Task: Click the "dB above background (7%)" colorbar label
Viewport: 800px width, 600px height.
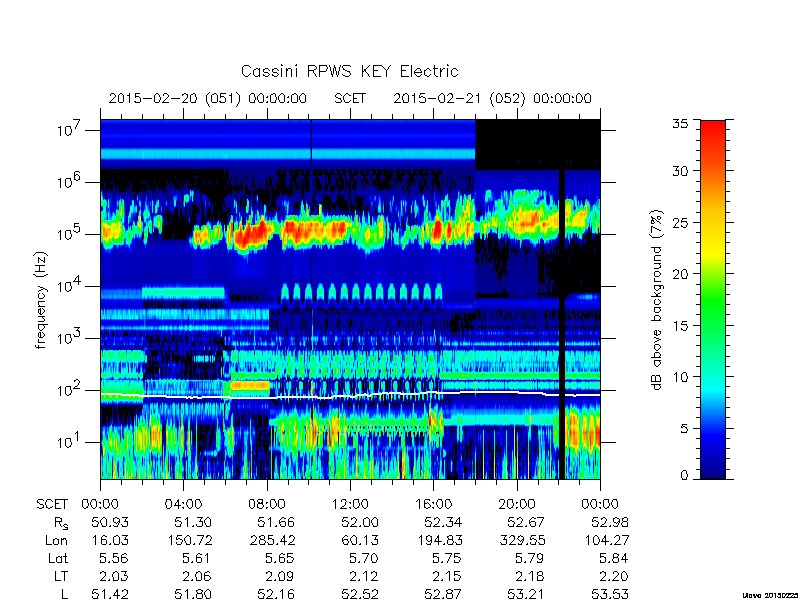Action: point(657,301)
